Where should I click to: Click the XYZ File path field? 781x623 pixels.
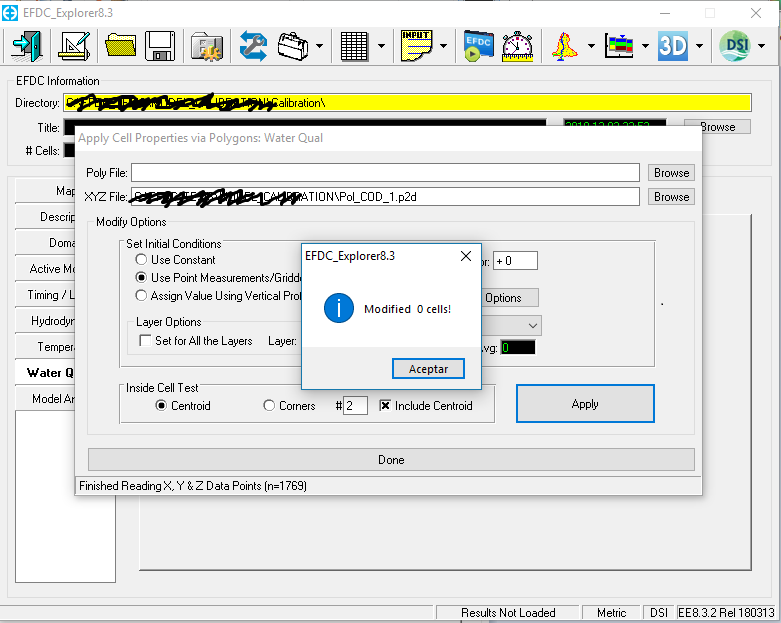tap(385, 197)
